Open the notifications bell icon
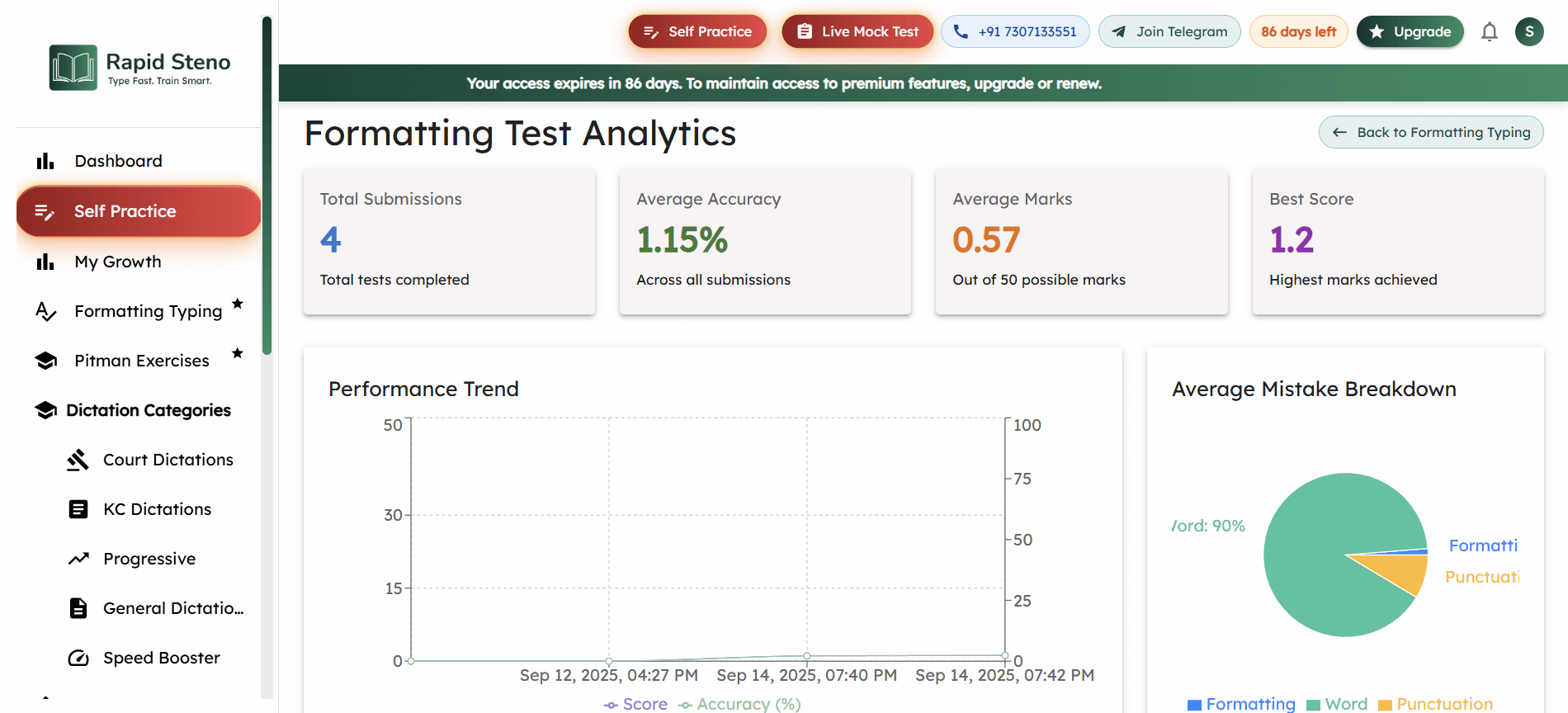 tap(1489, 32)
